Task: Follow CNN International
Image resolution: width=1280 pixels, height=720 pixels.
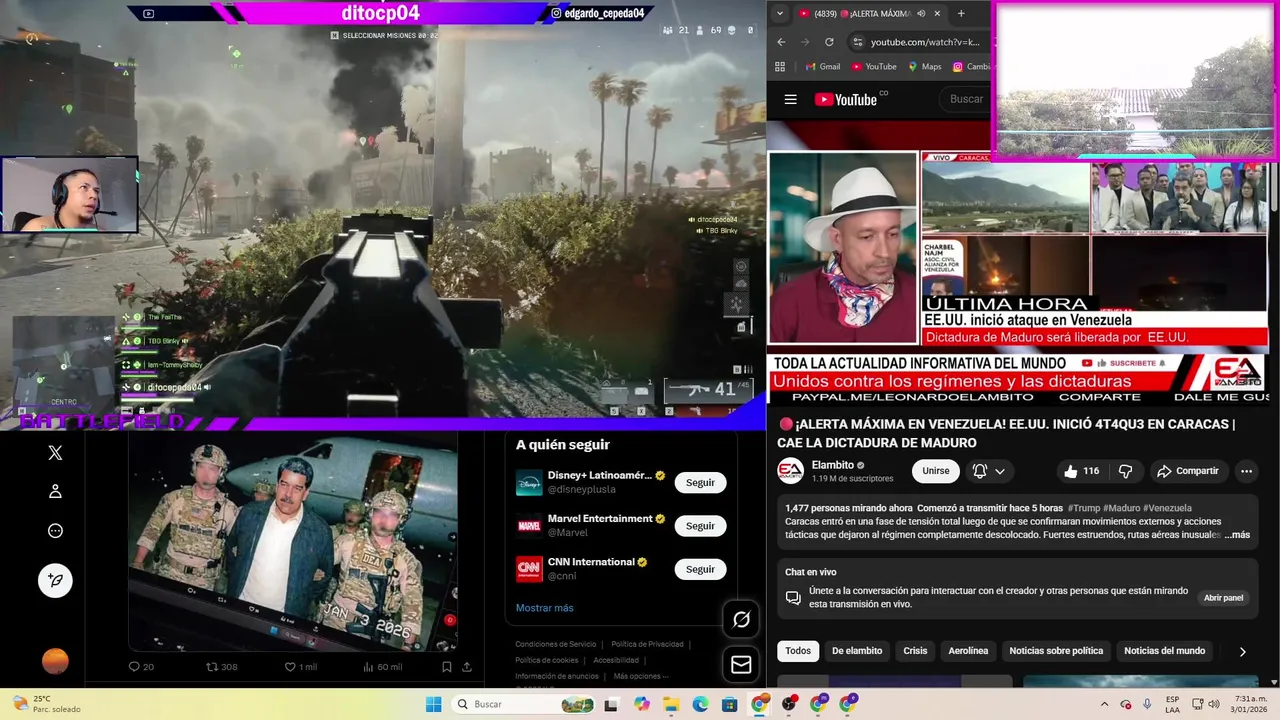Action: coord(700,569)
